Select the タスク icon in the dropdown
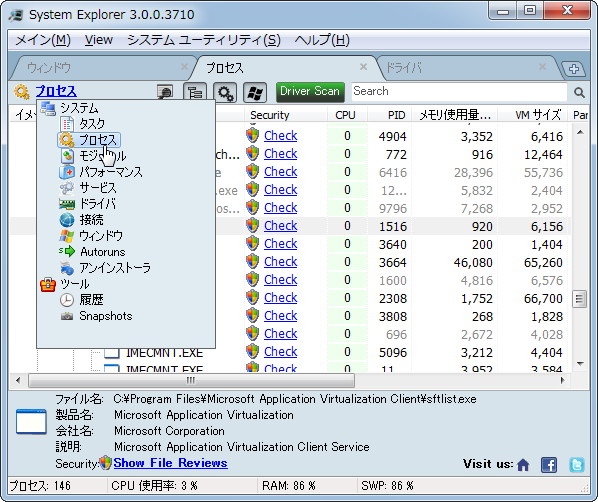The image size is (598, 502). tap(67, 124)
